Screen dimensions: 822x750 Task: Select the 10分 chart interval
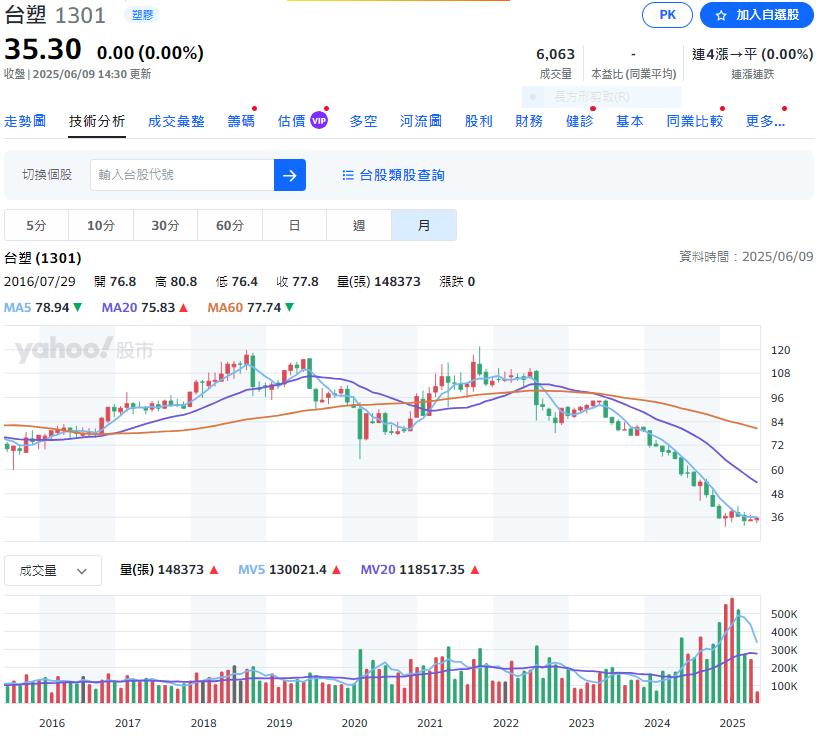coord(101,225)
